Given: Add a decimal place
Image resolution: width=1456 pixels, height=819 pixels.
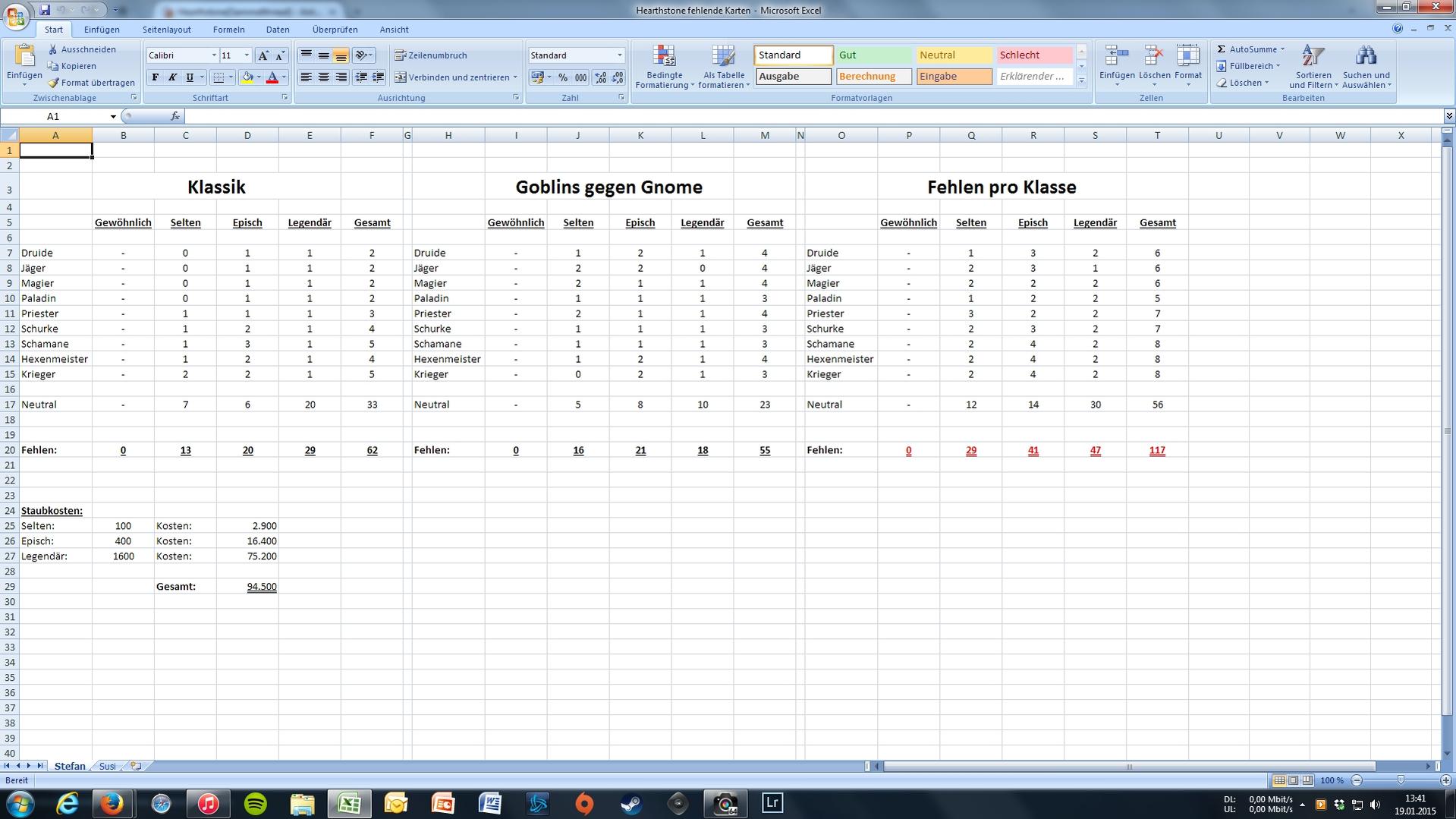Looking at the screenshot, I should pos(600,77).
